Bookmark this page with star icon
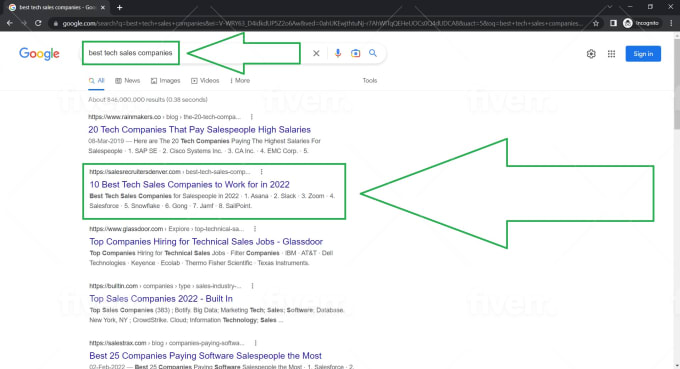This screenshot has width=680, height=369. 596,23
